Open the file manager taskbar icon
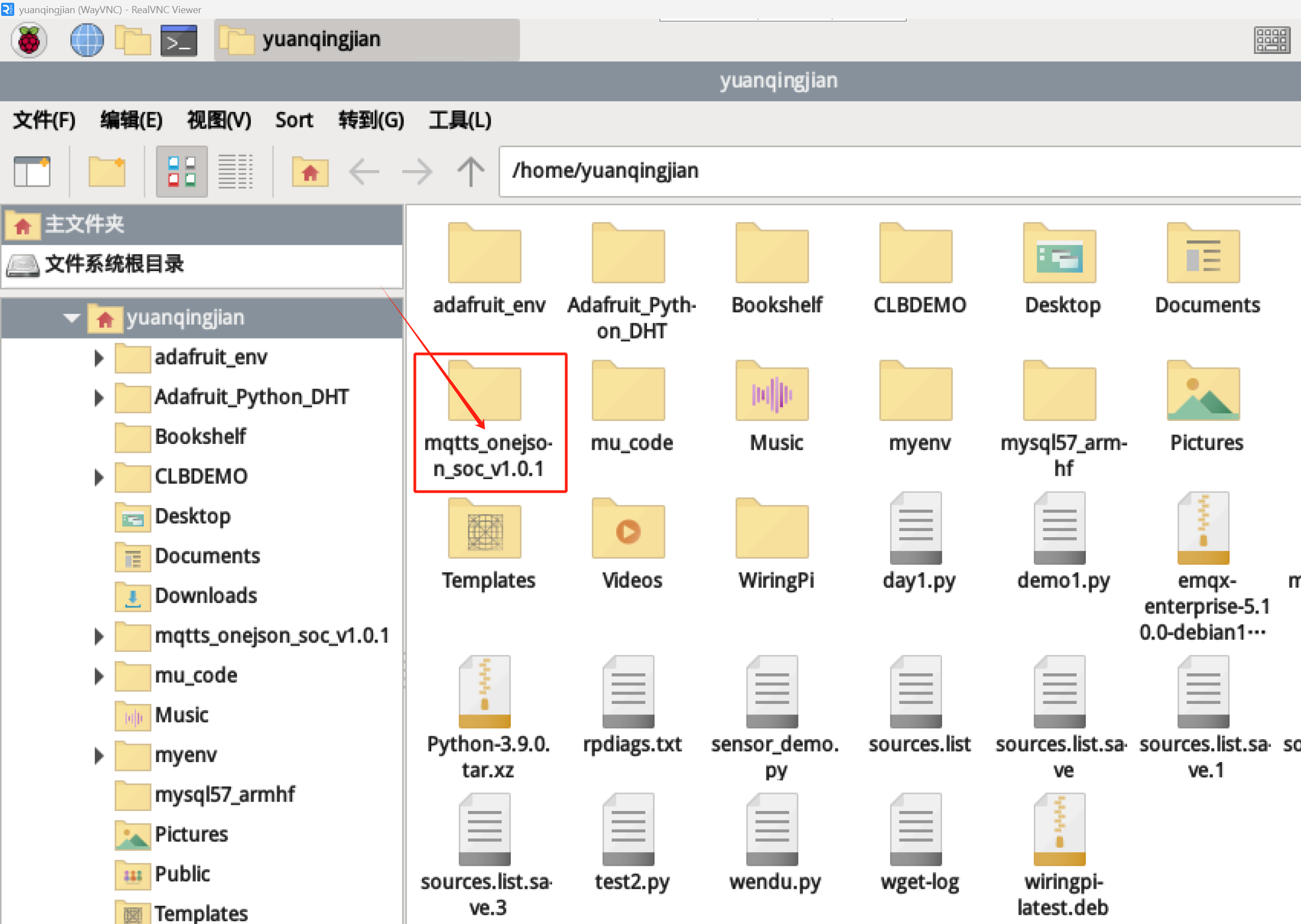The width and height of the screenshot is (1301, 924). coord(133,40)
